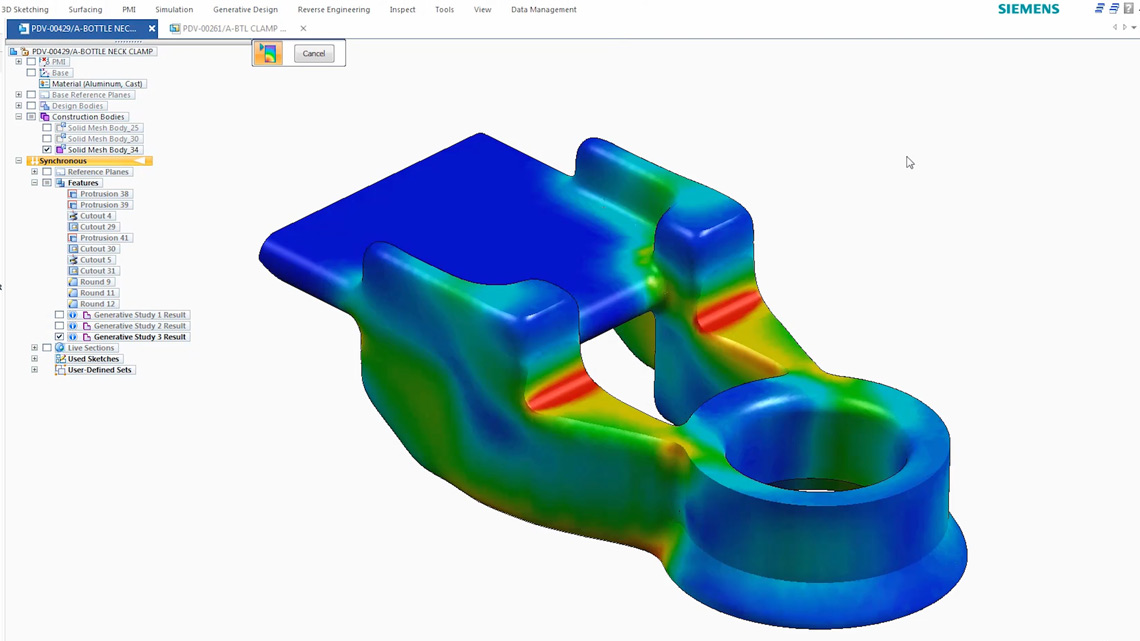Check the Generative Study 1 Result checkbox
The height and width of the screenshot is (641, 1140).
tap(60, 315)
